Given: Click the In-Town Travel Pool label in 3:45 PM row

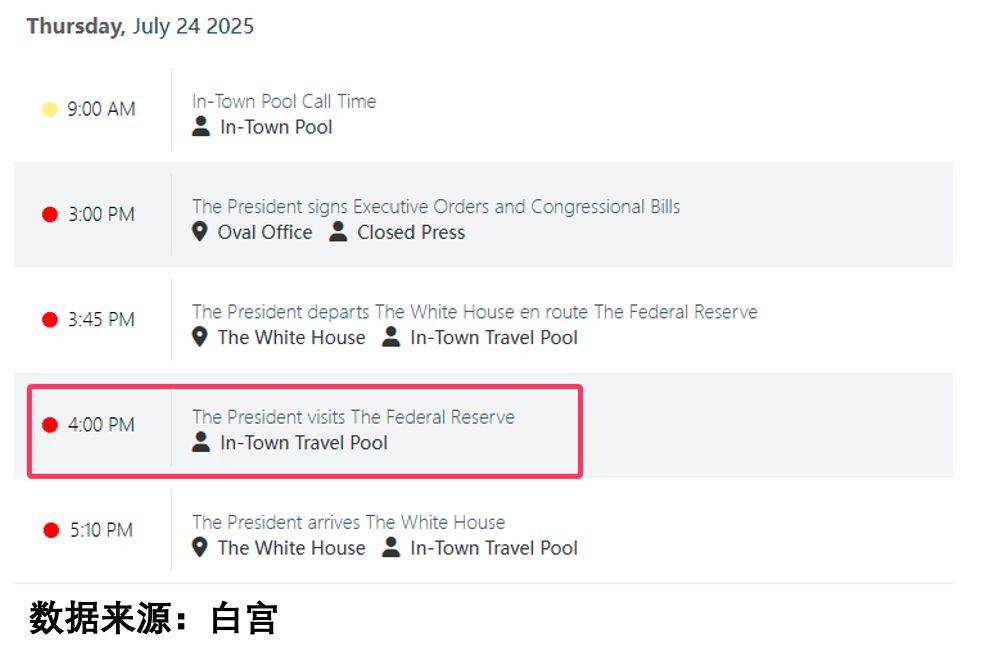Looking at the screenshot, I should click(494, 337).
